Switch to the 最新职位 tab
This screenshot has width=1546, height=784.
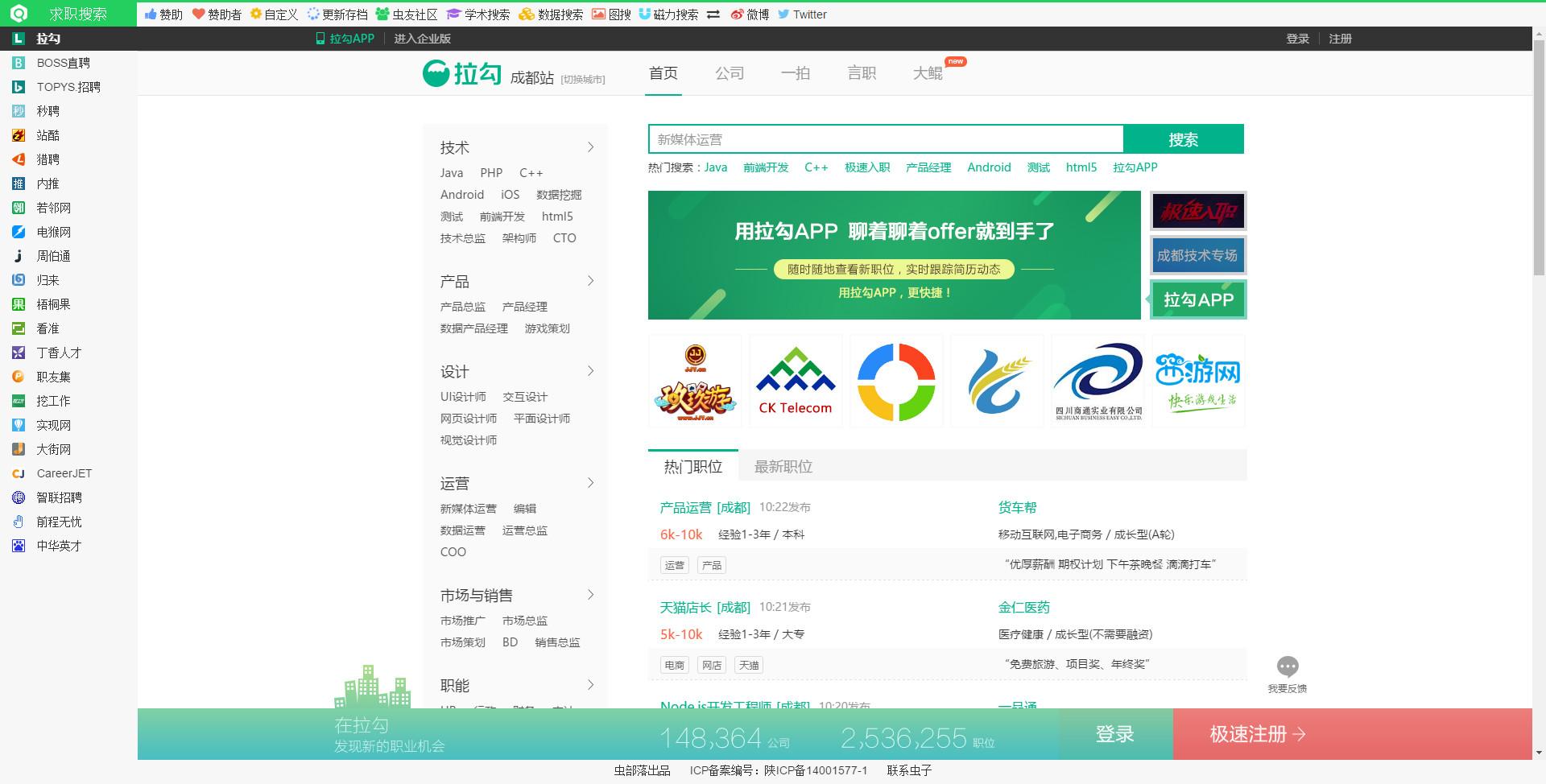(x=783, y=467)
